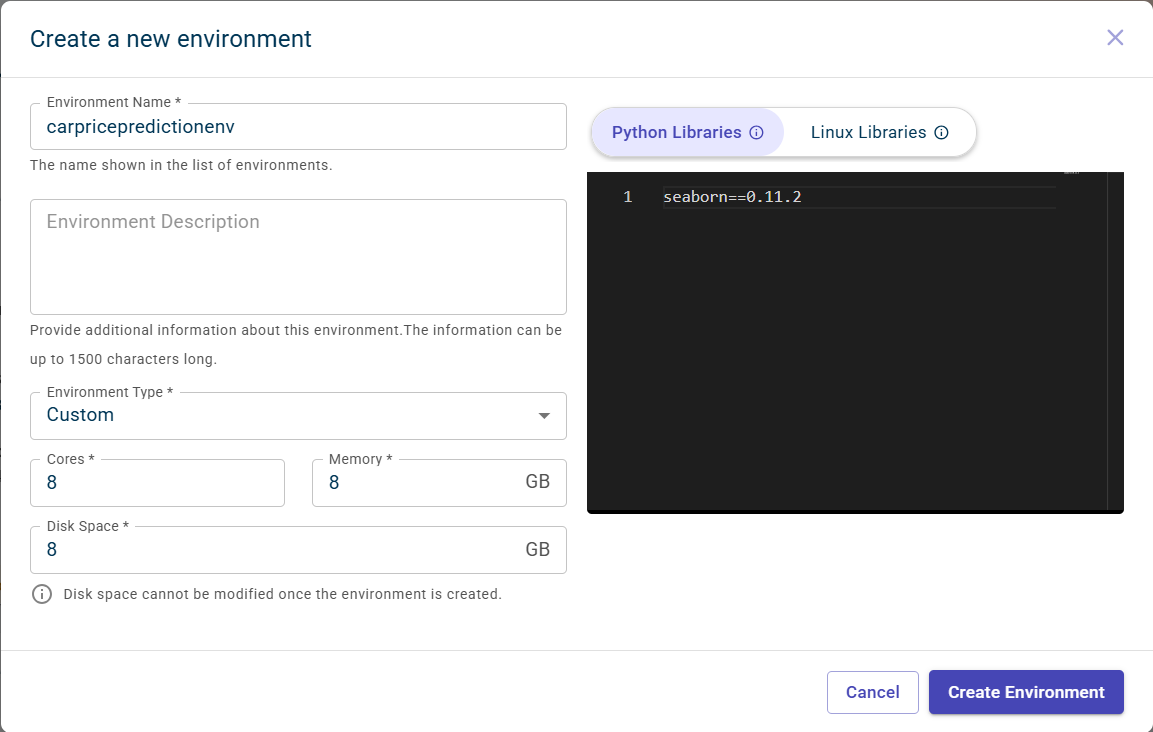Click the disk space notice info icon
The width and height of the screenshot is (1153, 732).
pos(42,594)
